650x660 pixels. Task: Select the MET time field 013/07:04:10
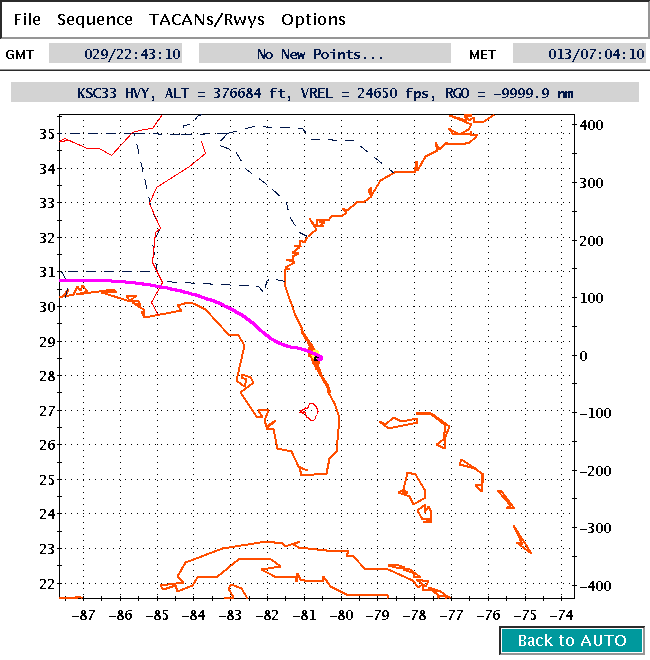click(x=579, y=54)
